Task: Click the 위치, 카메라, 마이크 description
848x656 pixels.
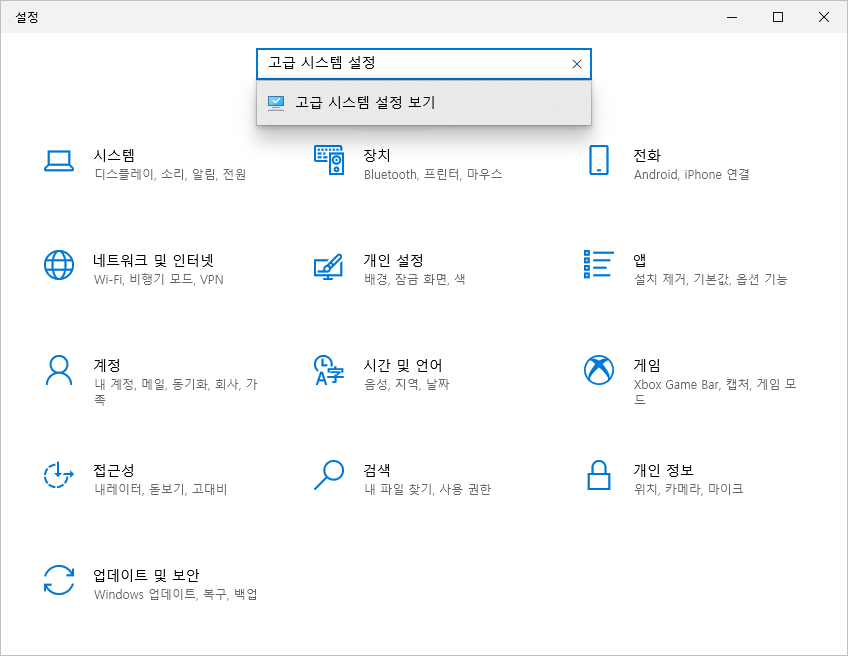Action: tap(688, 489)
